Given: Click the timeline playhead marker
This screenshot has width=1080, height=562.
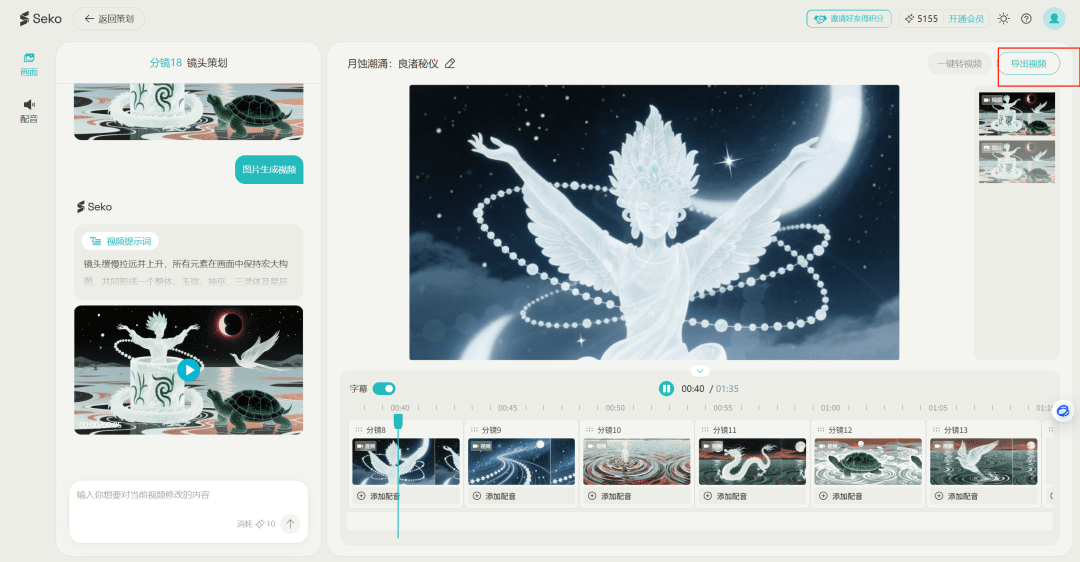Looking at the screenshot, I should 398,420.
